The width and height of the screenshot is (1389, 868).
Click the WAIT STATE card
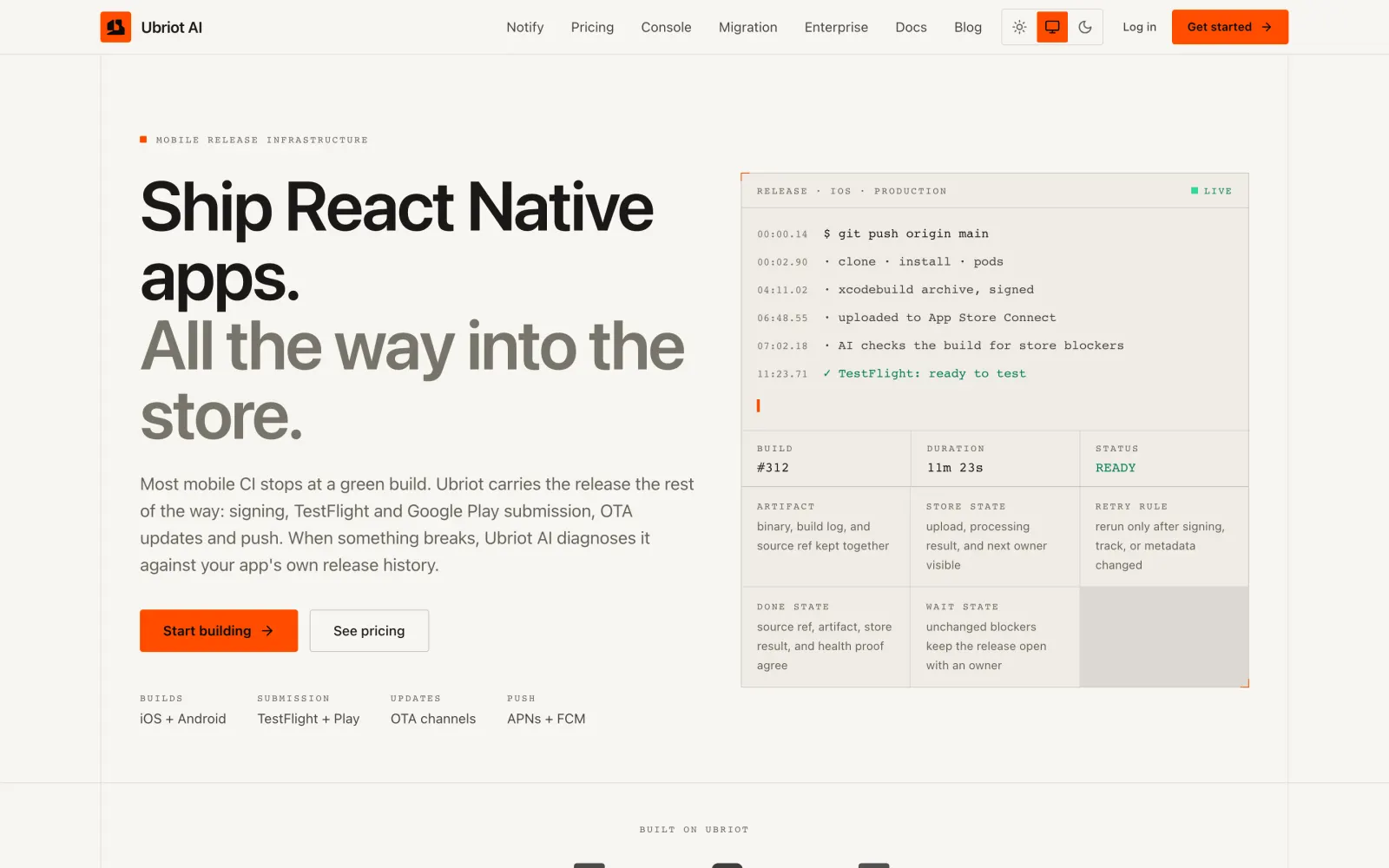click(995, 637)
